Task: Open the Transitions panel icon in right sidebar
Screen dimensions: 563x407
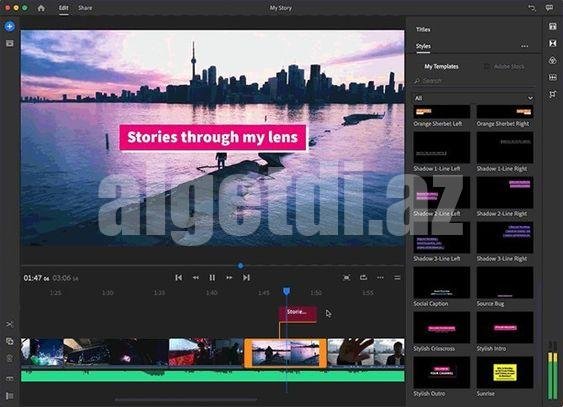Action: click(x=553, y=43)
